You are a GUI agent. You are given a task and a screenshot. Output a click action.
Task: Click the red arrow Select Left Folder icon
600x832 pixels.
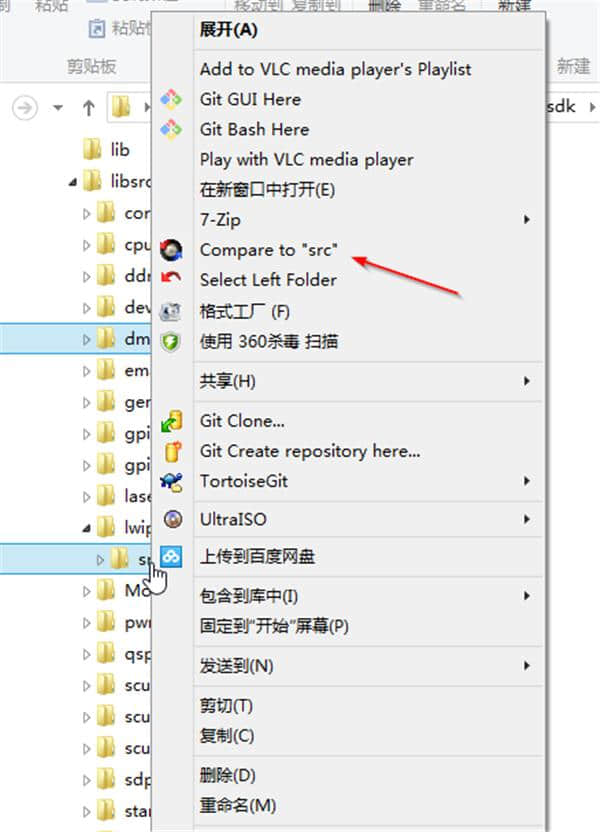click(x=171, y=278)
